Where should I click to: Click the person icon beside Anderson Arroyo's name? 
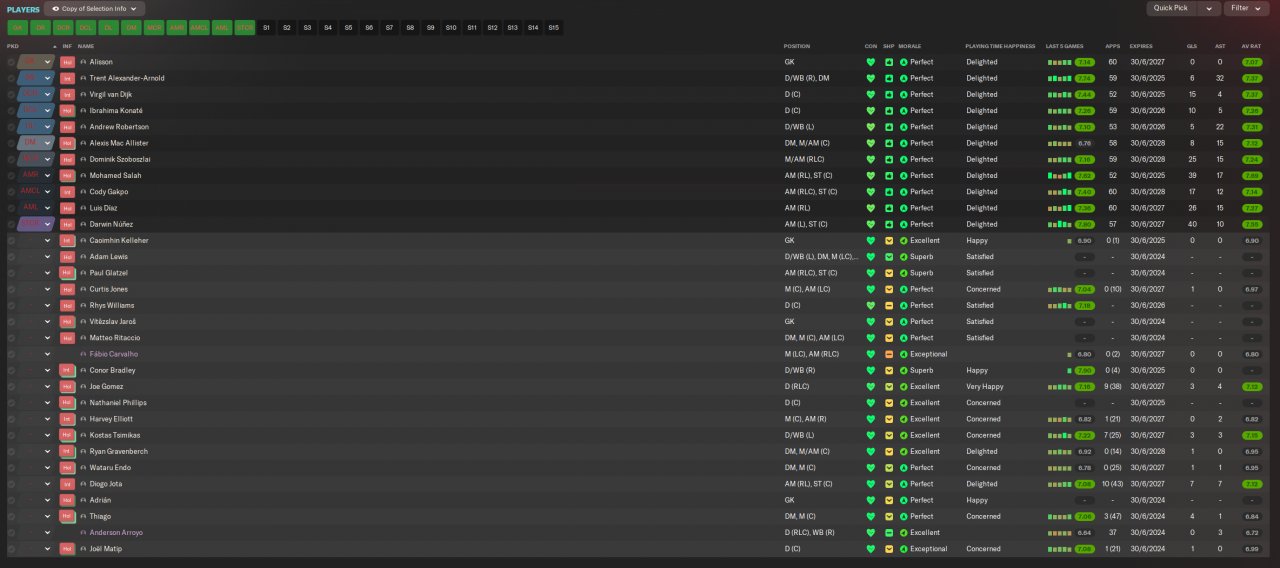(83, 532)
